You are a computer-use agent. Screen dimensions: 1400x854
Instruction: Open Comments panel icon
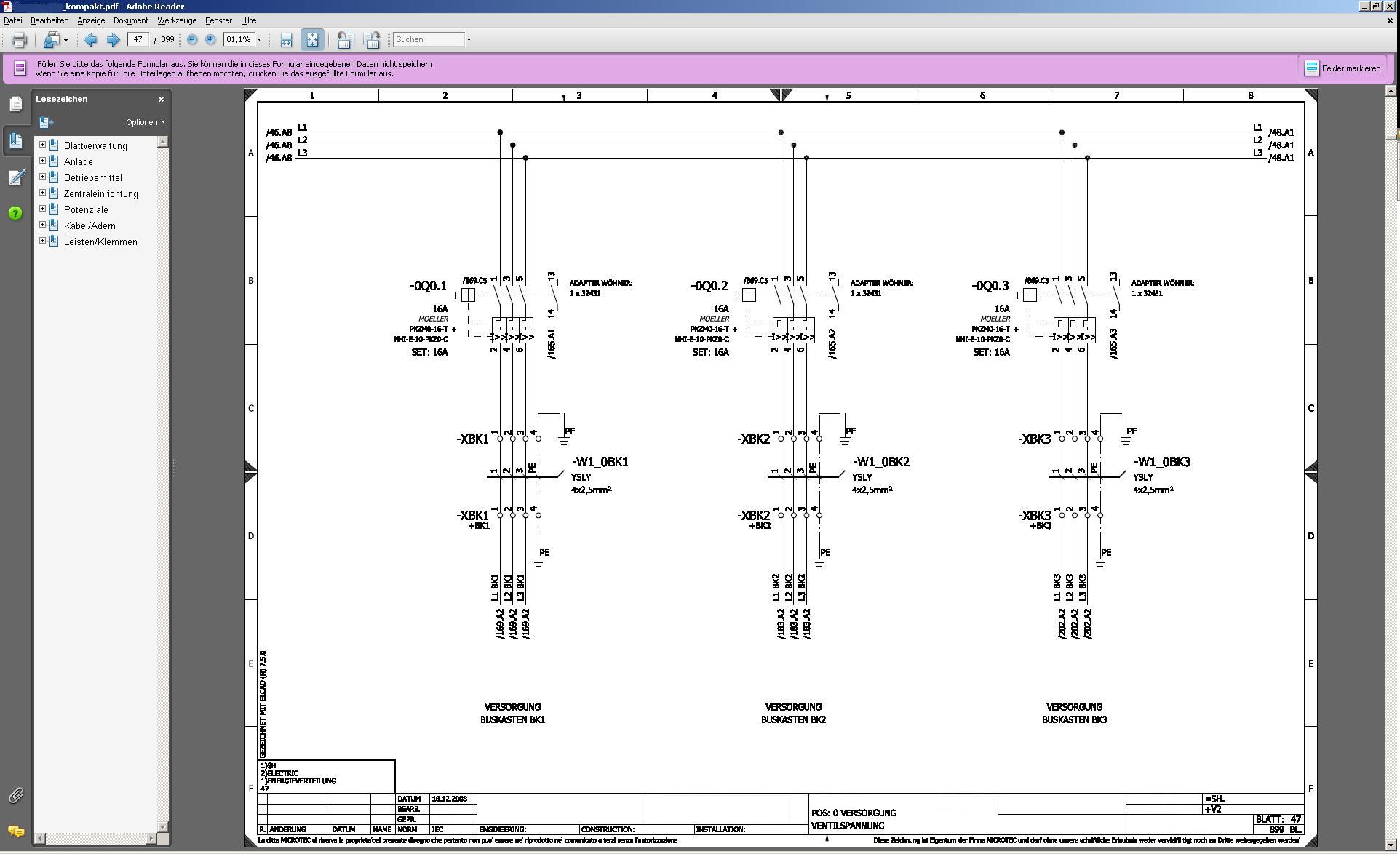click(15, 831)
